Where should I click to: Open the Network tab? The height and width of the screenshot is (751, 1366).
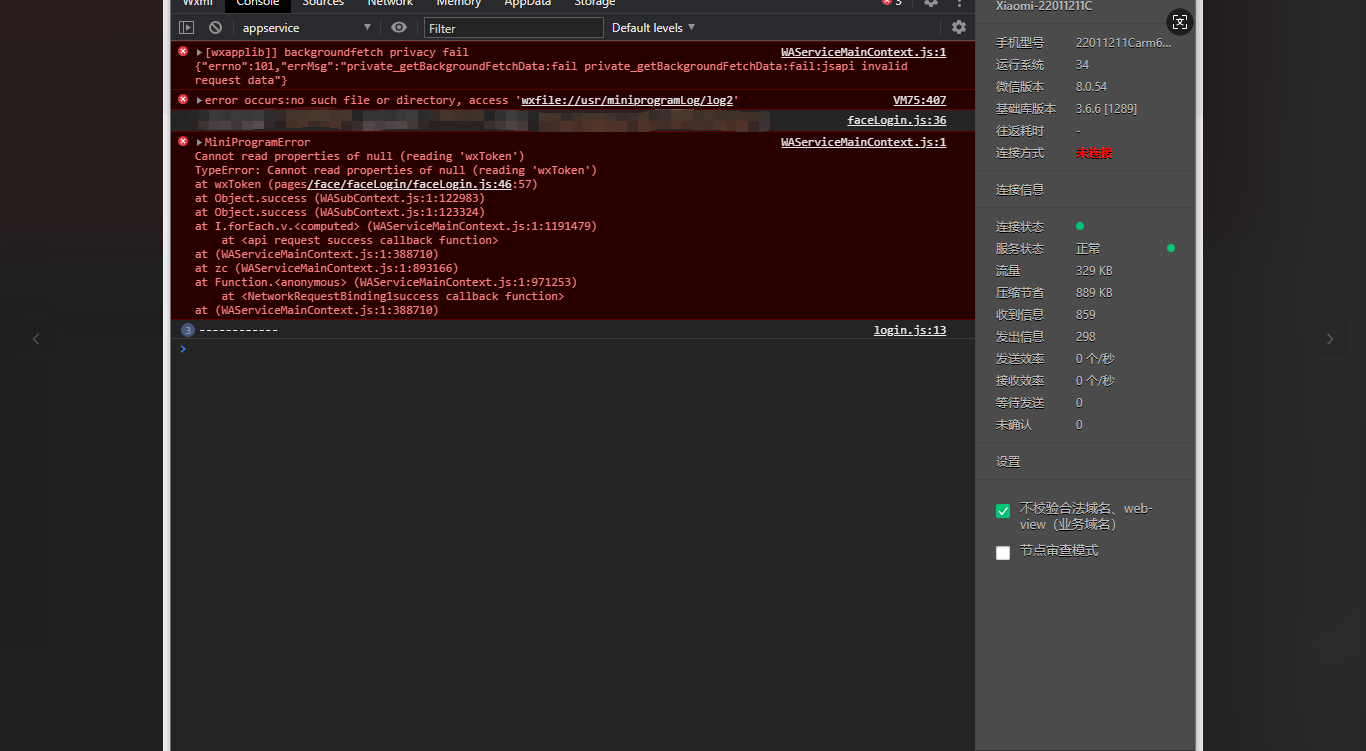click(x=390, y=3)
